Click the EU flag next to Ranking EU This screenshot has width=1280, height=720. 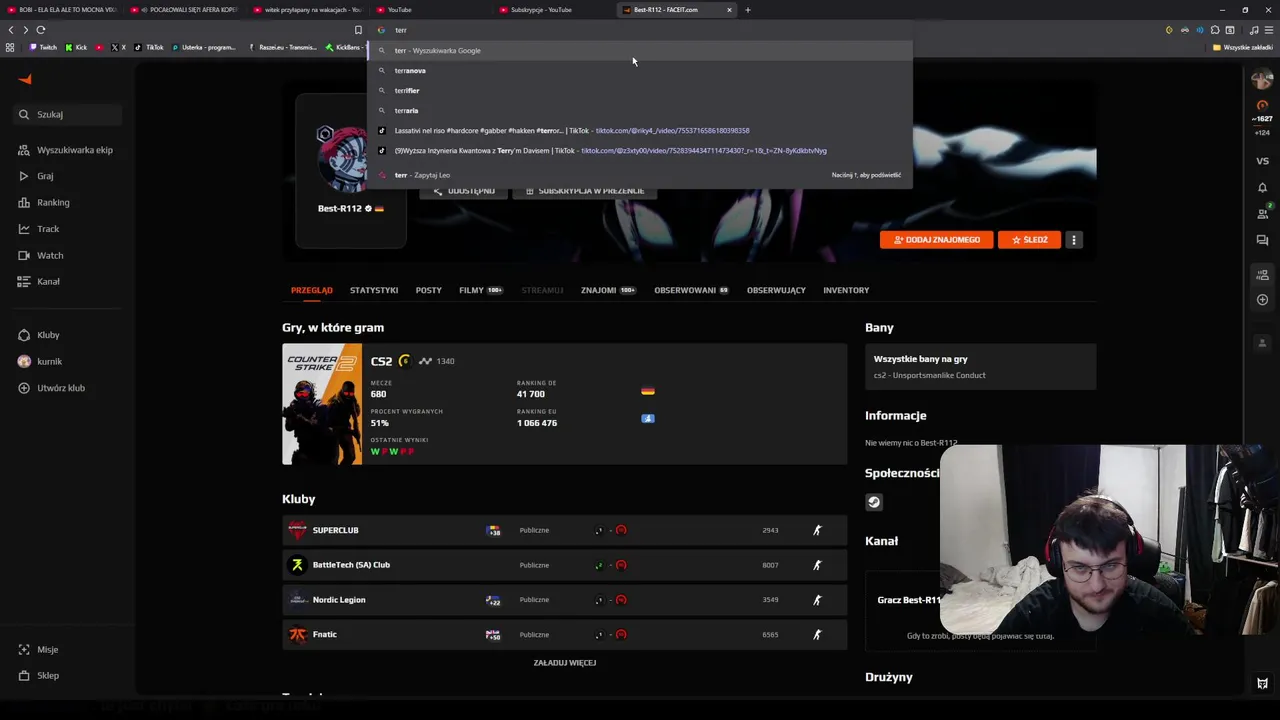648,418
